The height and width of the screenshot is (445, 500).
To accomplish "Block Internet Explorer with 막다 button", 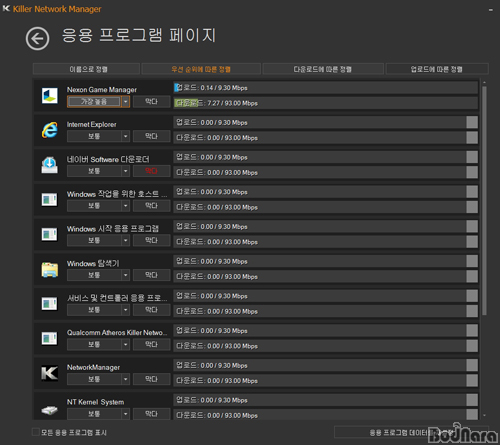I will click(151, 136).
